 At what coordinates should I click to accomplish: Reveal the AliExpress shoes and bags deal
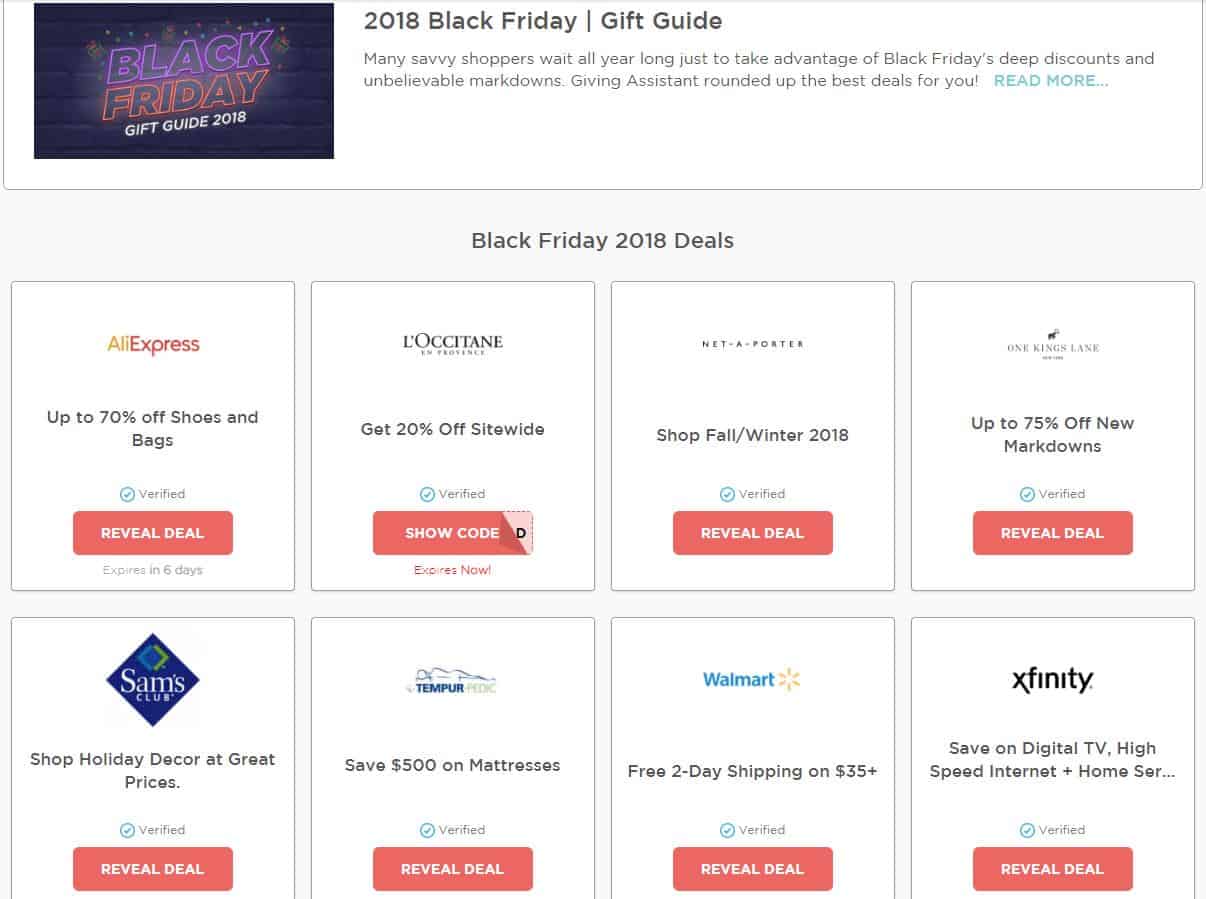click(x=153, y=533)
